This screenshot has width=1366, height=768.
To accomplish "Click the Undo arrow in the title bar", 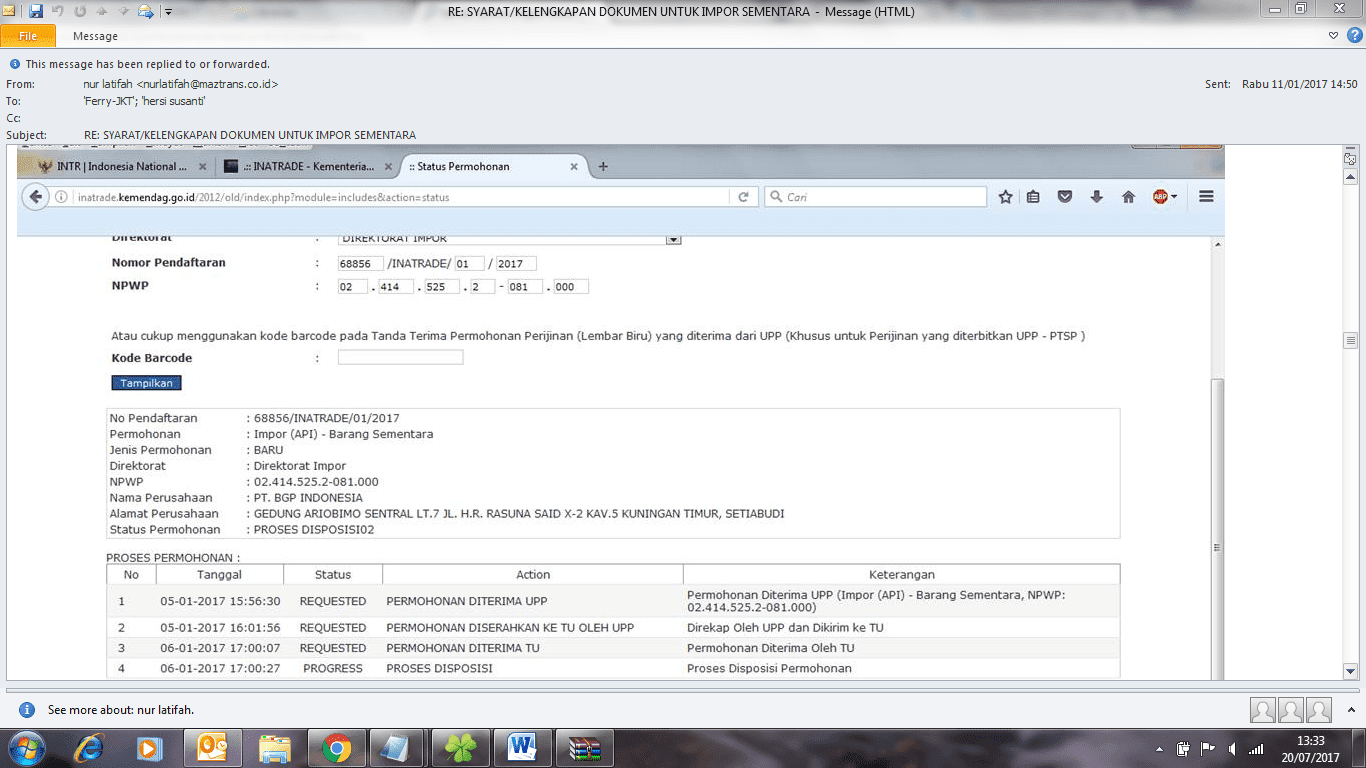I will tap(58, 11).
